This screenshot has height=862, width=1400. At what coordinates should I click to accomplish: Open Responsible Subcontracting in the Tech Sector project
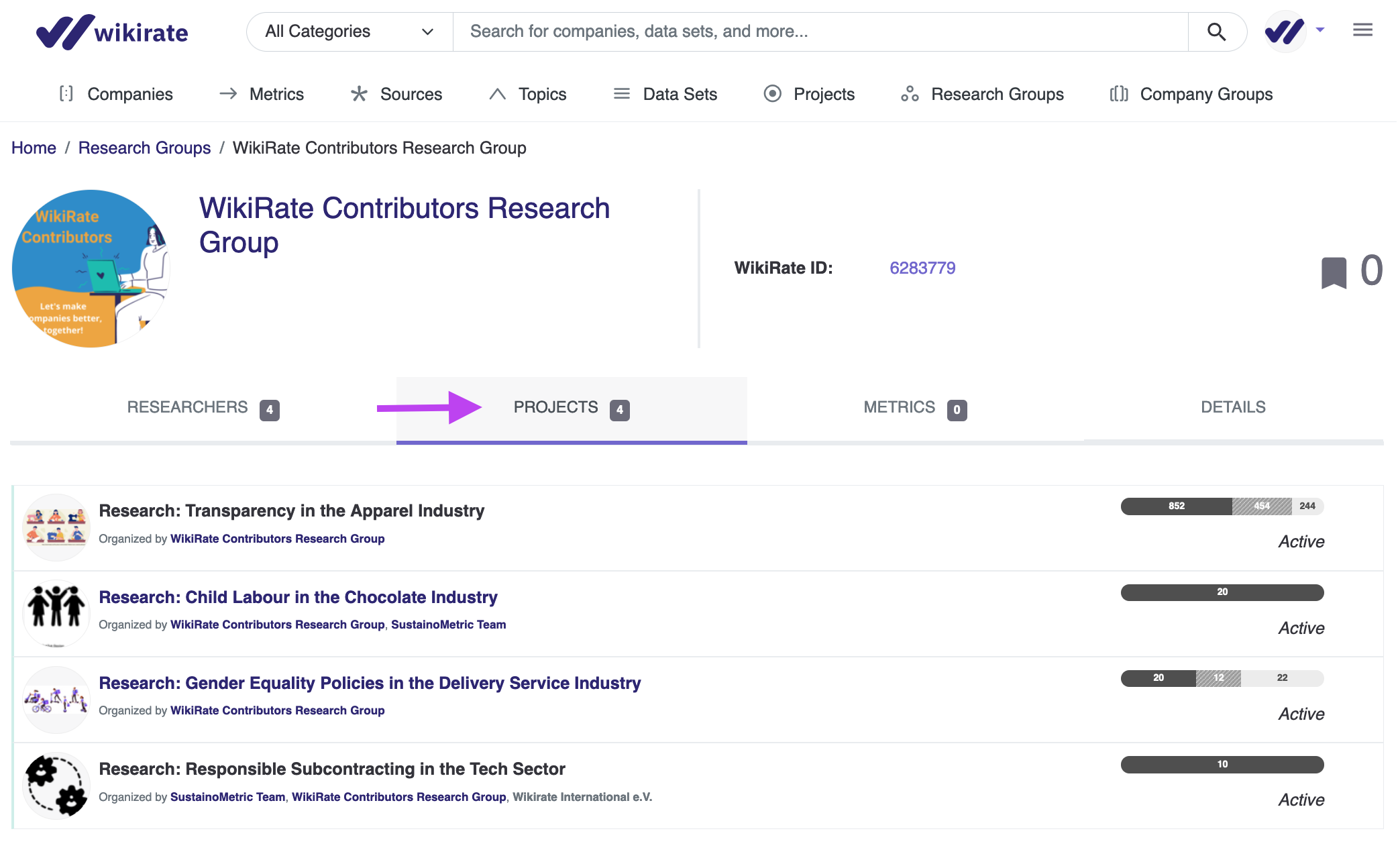tap(332, 769)
